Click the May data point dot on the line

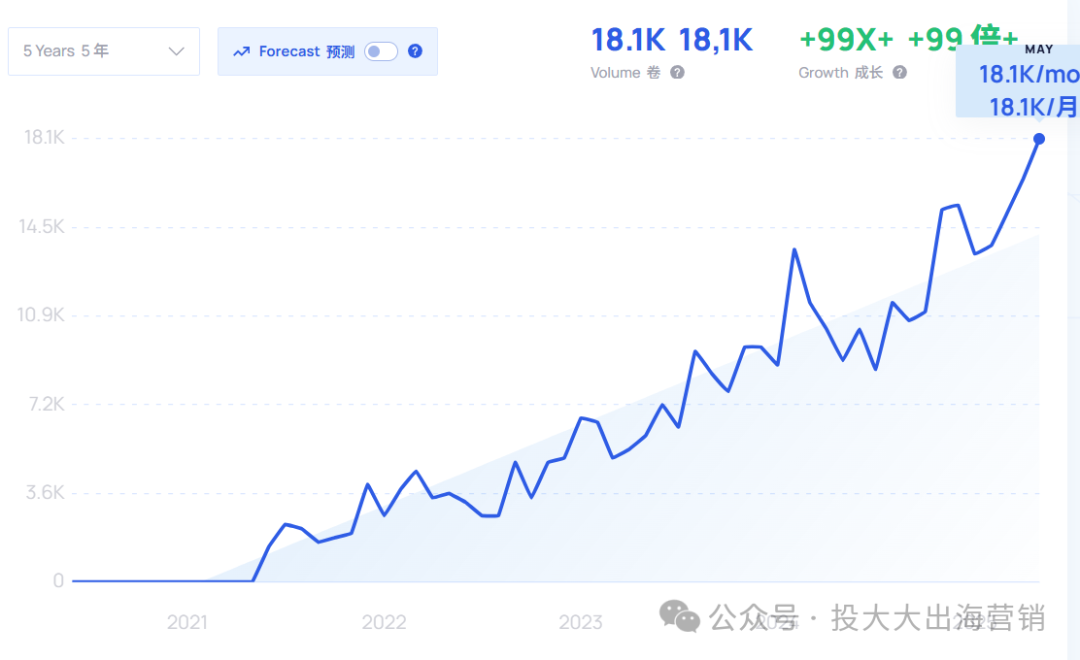[1039, 139]
